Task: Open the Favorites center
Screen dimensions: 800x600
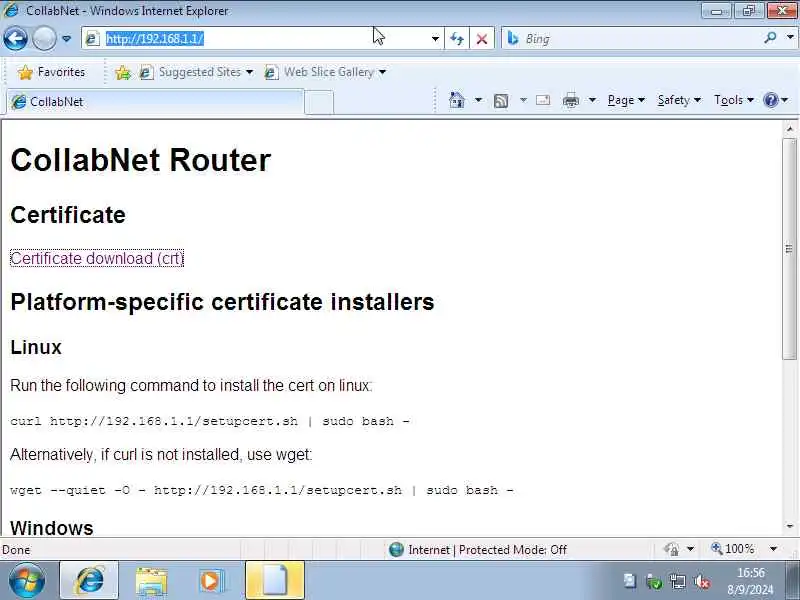Action: [52, 72]
